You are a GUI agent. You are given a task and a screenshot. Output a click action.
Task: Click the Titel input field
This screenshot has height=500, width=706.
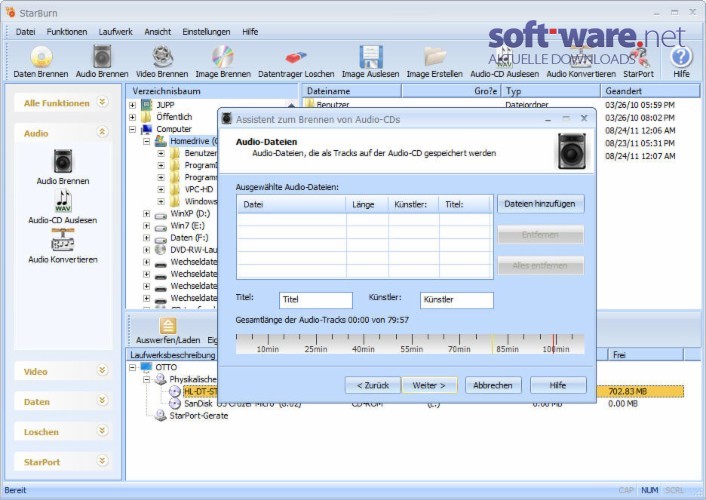pyautogui.click(x=316, y=300)
